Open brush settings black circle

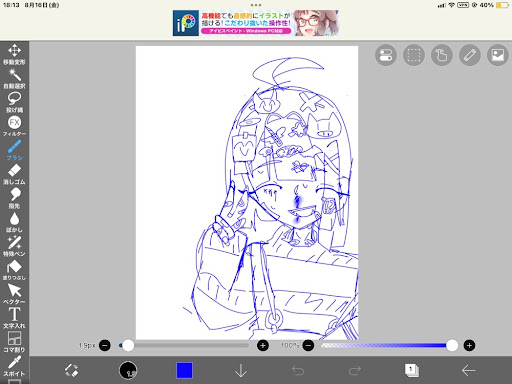128,370
